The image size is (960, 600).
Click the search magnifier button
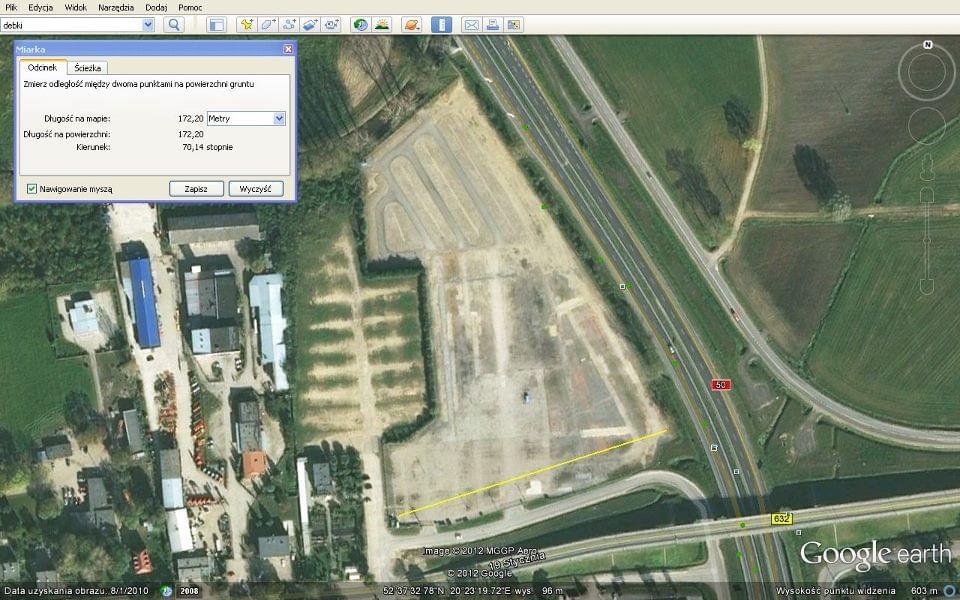coord(173,24)
